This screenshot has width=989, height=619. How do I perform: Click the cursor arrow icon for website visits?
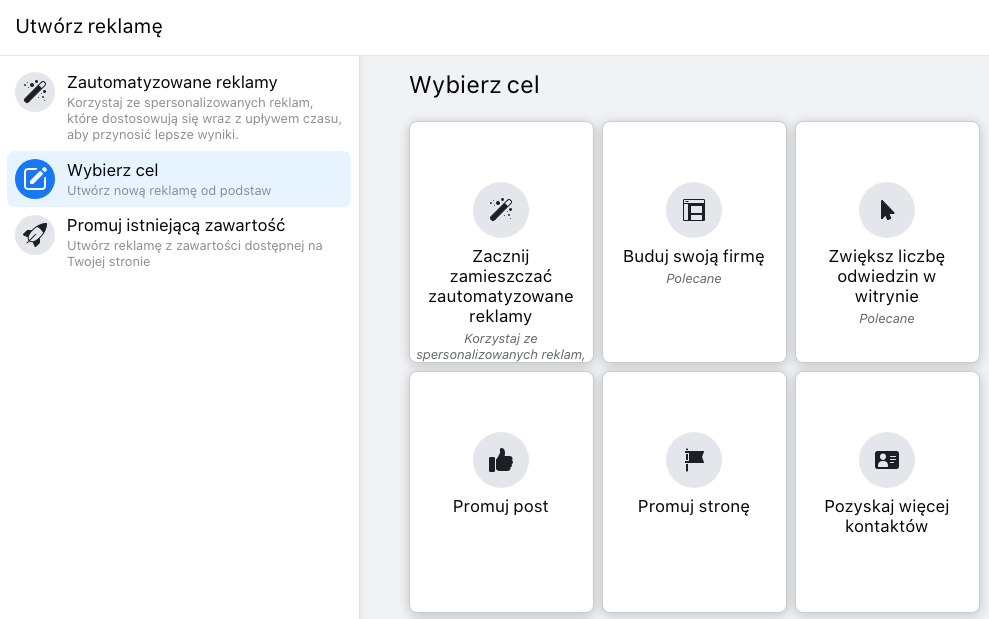pos(886,209)
